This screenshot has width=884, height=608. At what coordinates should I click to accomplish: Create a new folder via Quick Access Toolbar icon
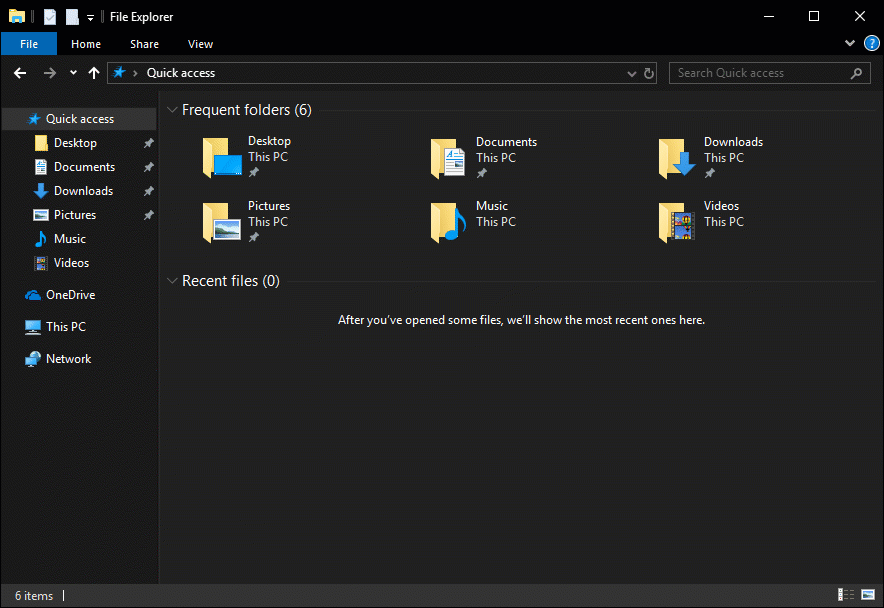pos(71,16)
